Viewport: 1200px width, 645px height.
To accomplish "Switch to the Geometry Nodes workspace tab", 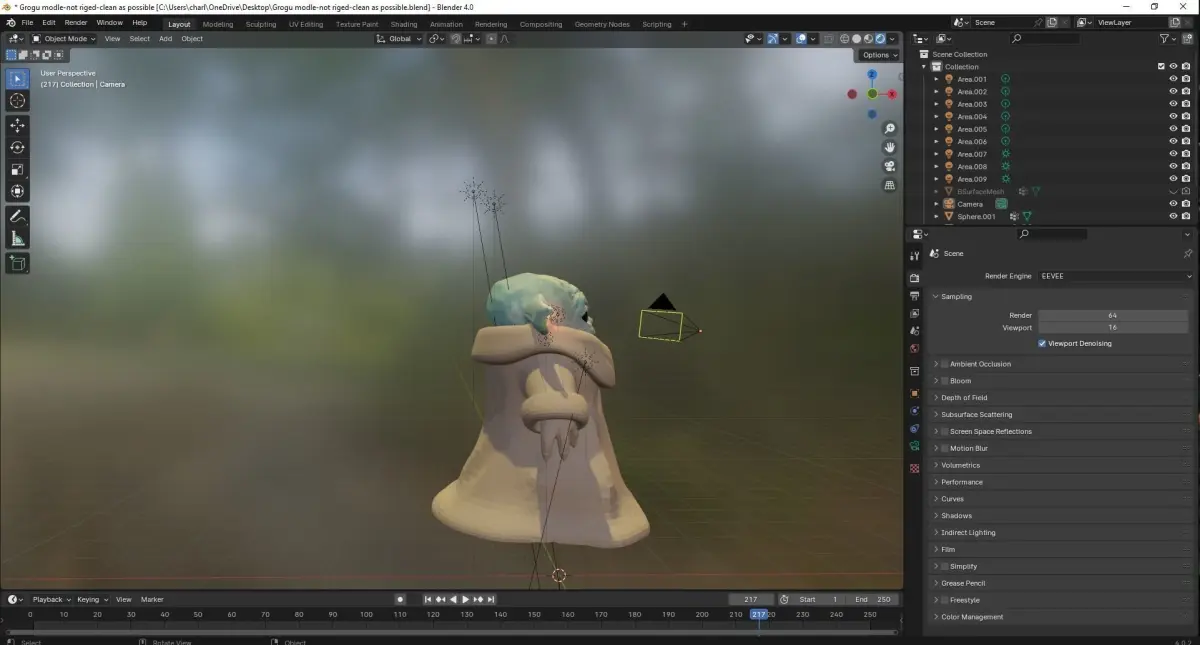I will tap(602, 24).
